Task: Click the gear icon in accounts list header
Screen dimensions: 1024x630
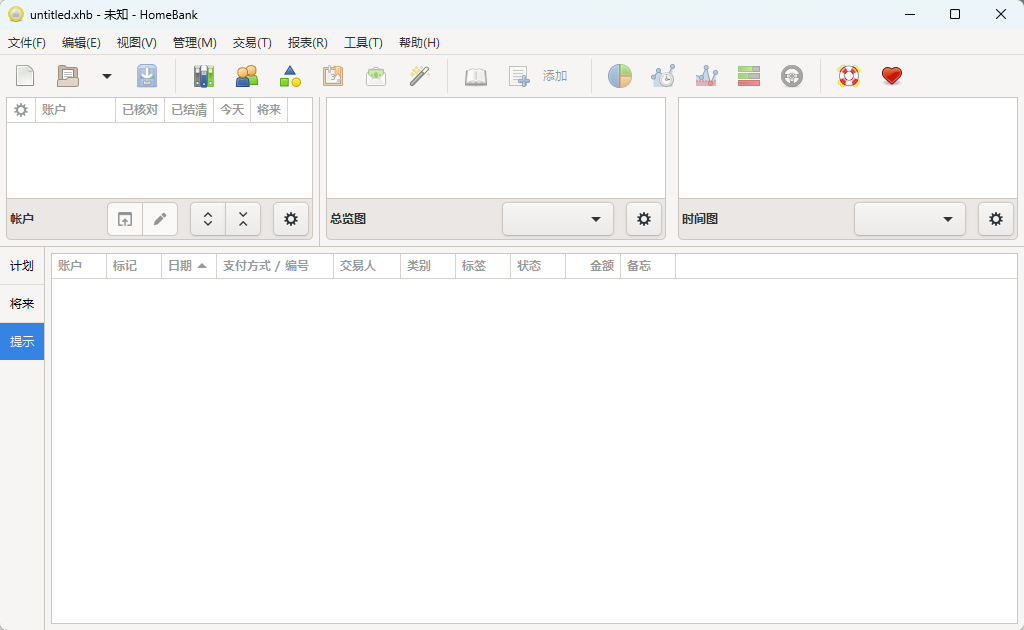Action: click(21, 110)
